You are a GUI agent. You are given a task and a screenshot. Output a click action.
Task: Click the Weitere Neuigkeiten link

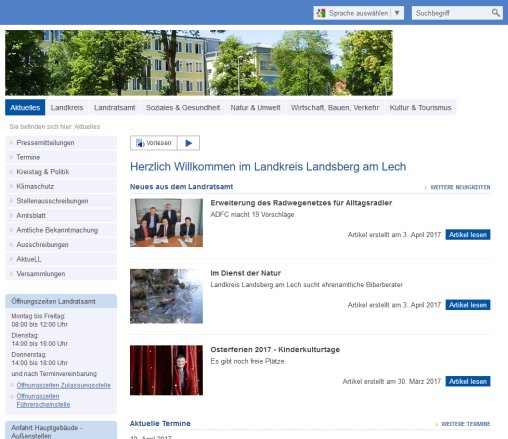pos(460,187)
